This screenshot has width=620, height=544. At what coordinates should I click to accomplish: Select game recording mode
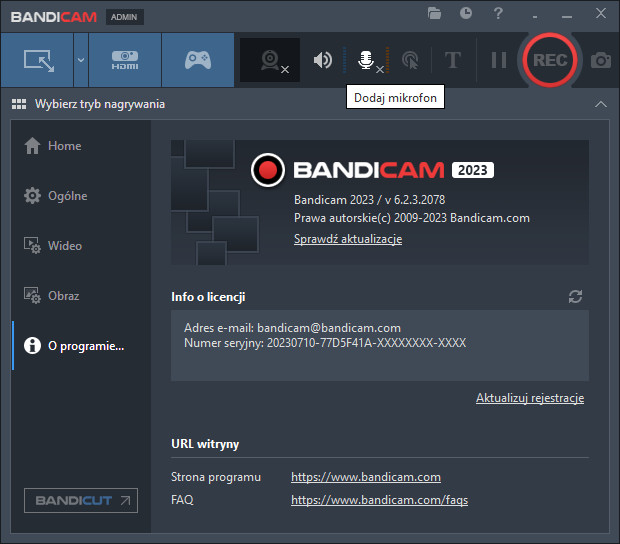click(x=198, y=60)
